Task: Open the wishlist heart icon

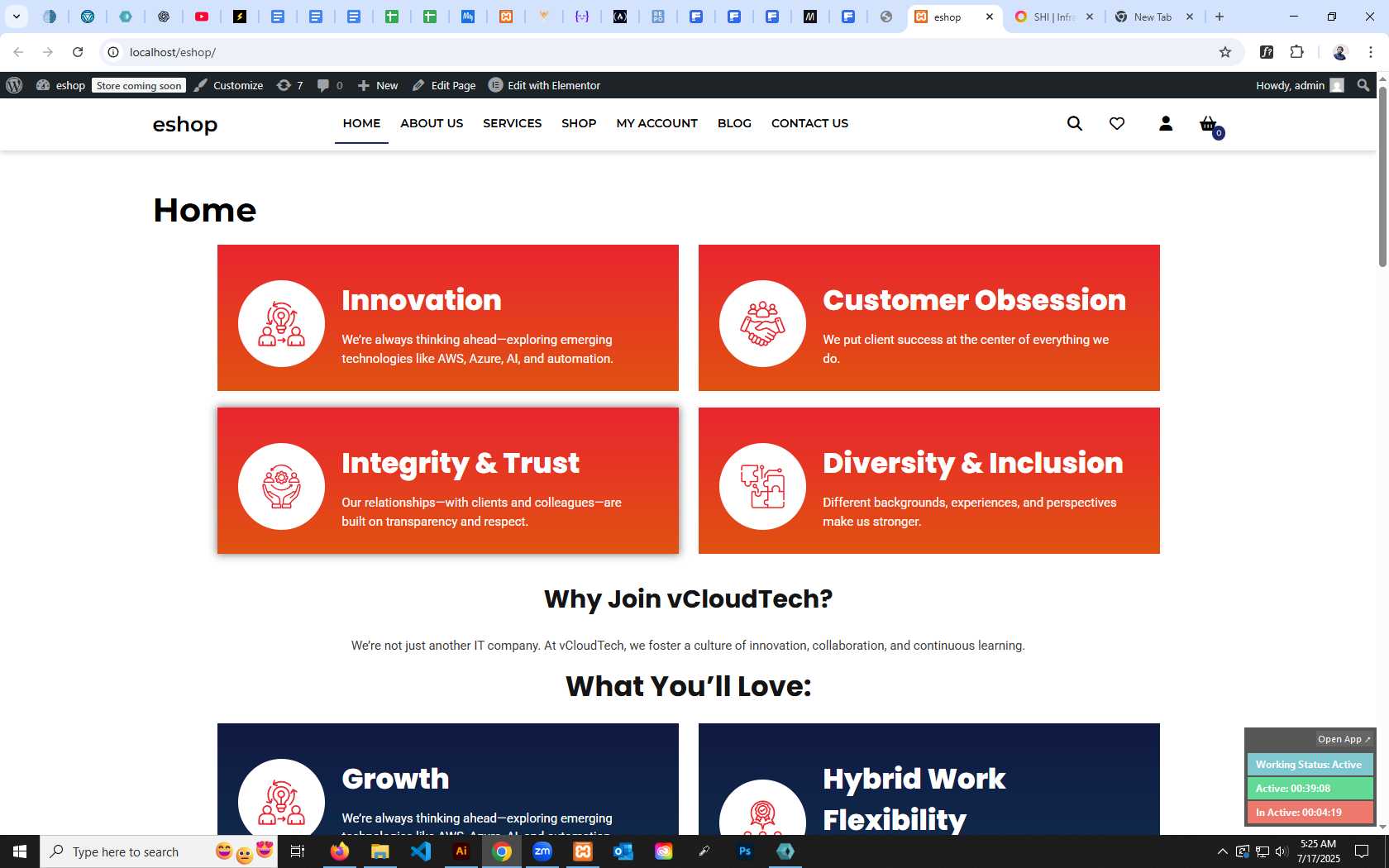Action: tap(1117, 123)
